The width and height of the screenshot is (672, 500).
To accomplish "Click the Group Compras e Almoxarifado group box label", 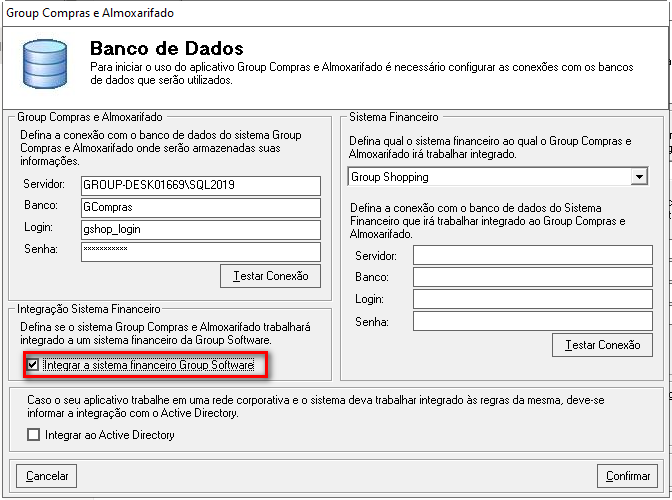I will click(90, 117).
